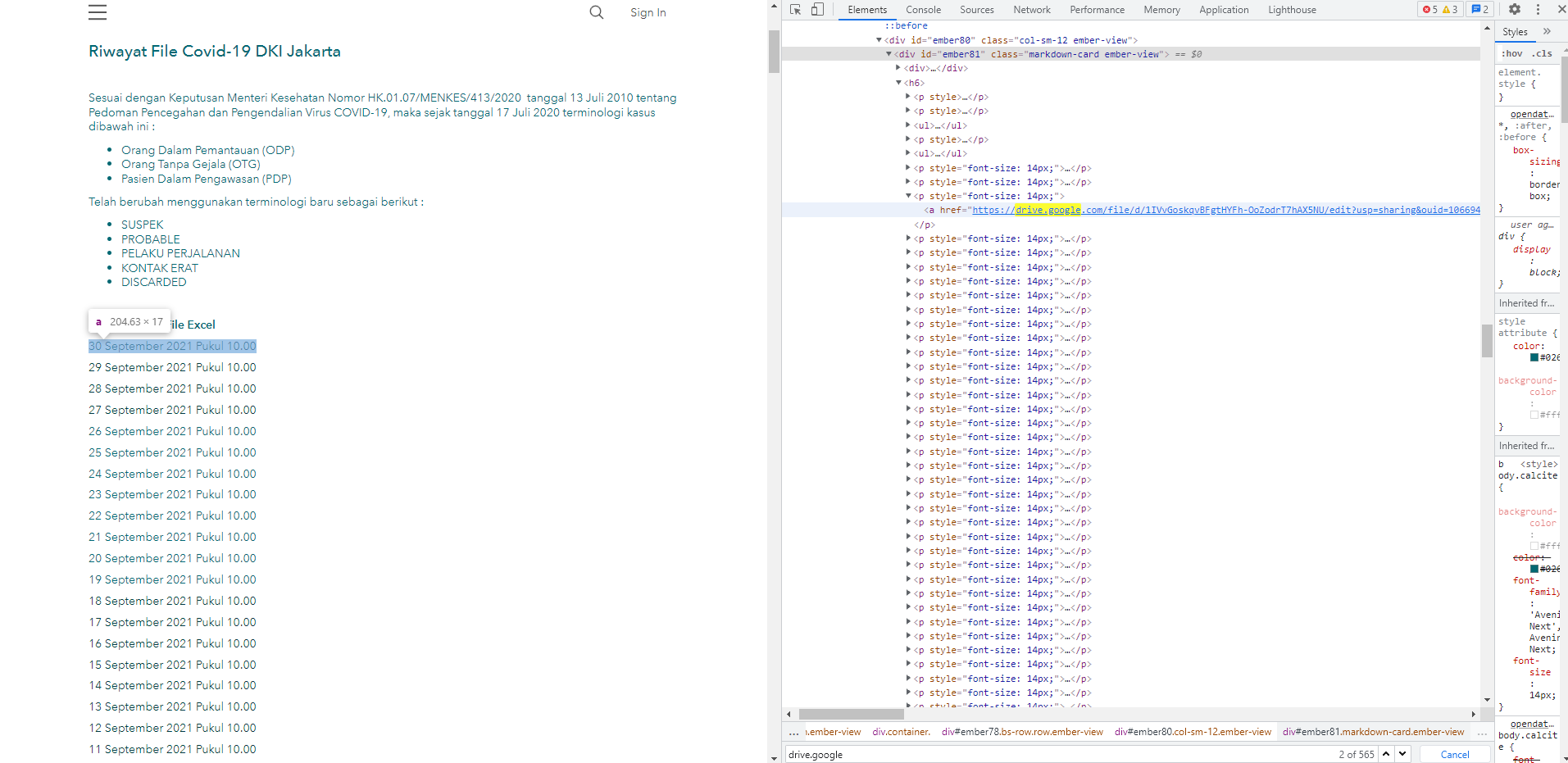Viewport: 1568px width, 763px height.
Task: Open the hamburger menu on webpage
Action: (98, 12)
